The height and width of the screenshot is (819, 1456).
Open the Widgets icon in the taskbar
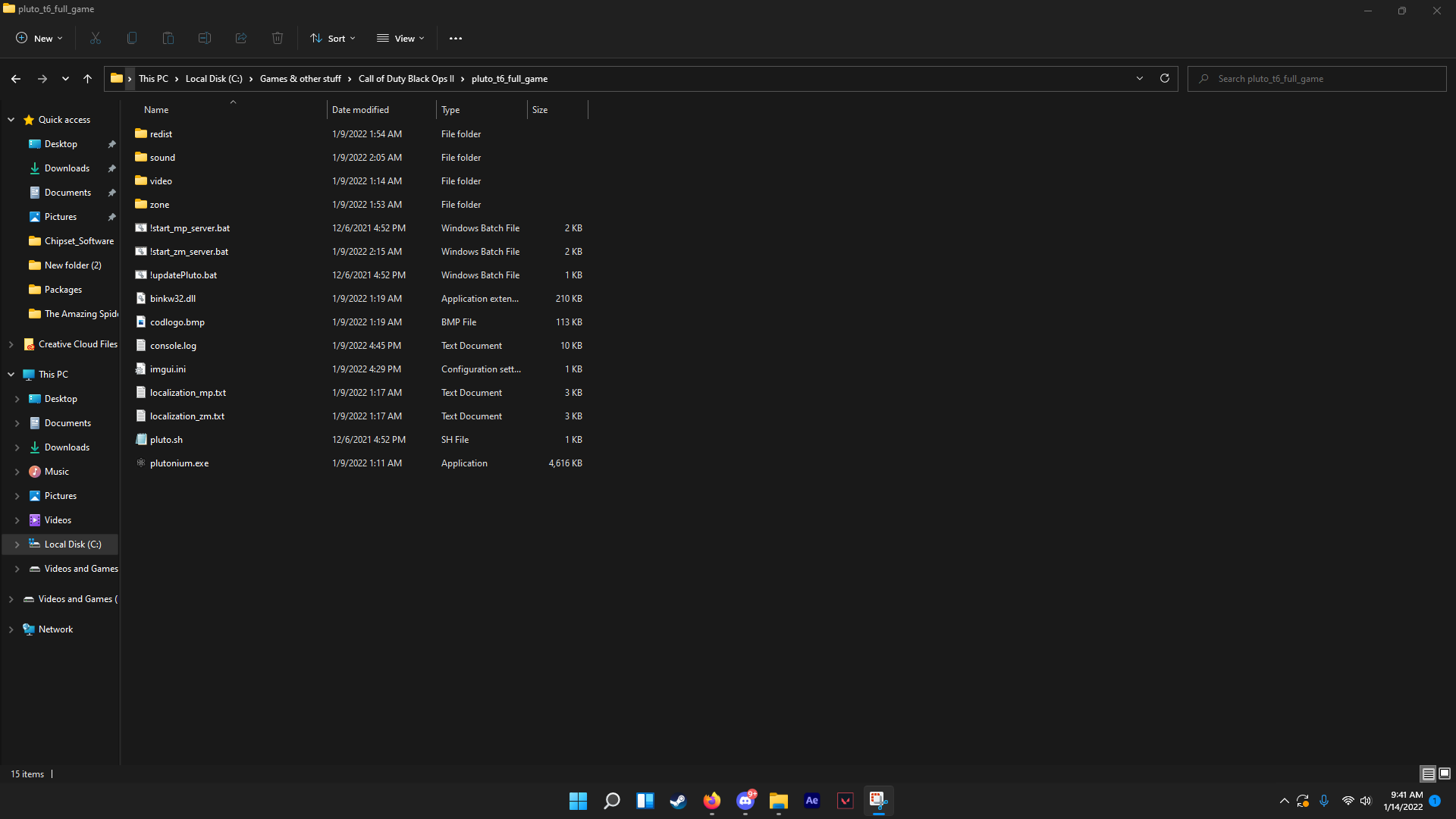[645, 801]
